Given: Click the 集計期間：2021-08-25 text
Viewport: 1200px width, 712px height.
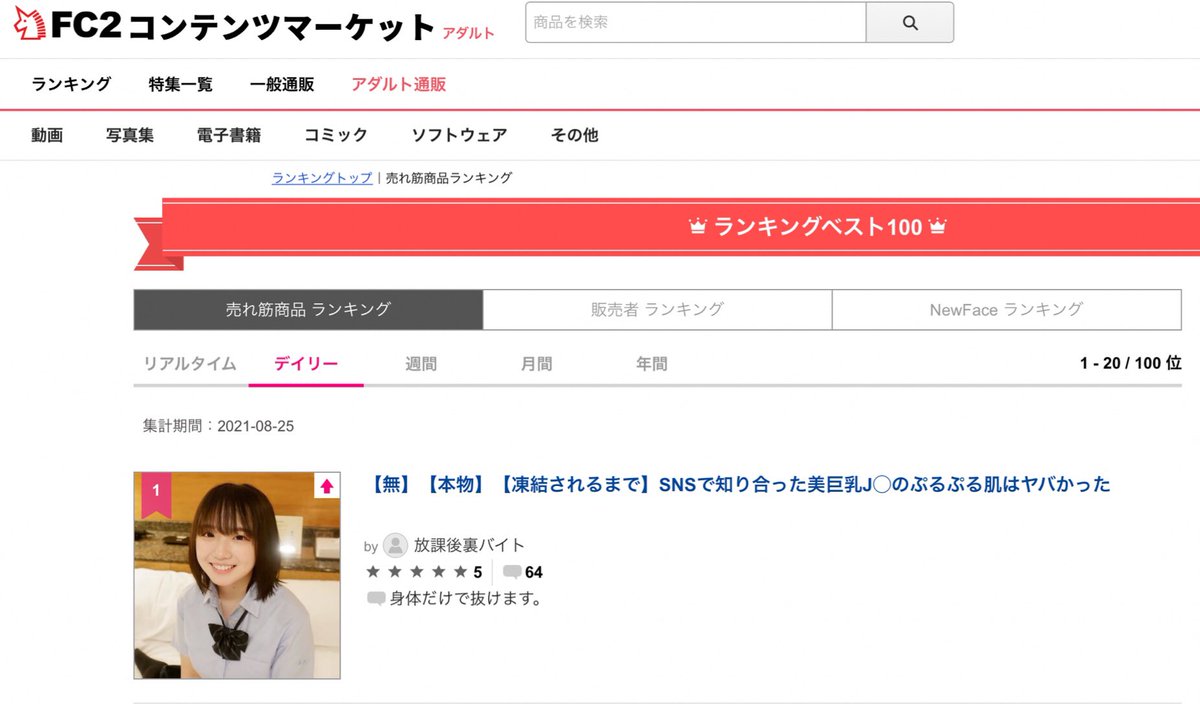Looking at the screenshot, I should point(219,426).
